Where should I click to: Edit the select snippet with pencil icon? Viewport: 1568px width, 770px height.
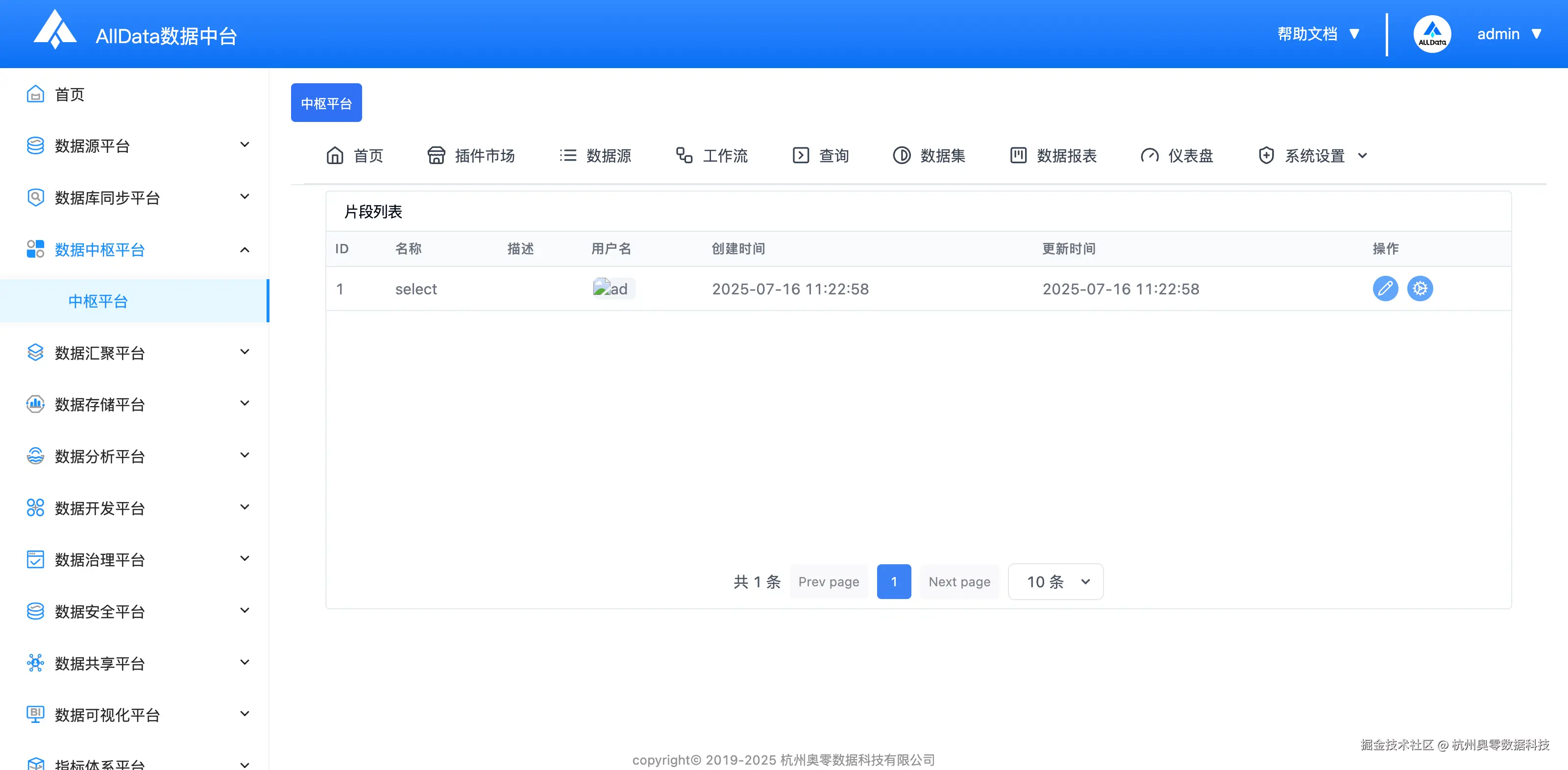point(1386,289)
